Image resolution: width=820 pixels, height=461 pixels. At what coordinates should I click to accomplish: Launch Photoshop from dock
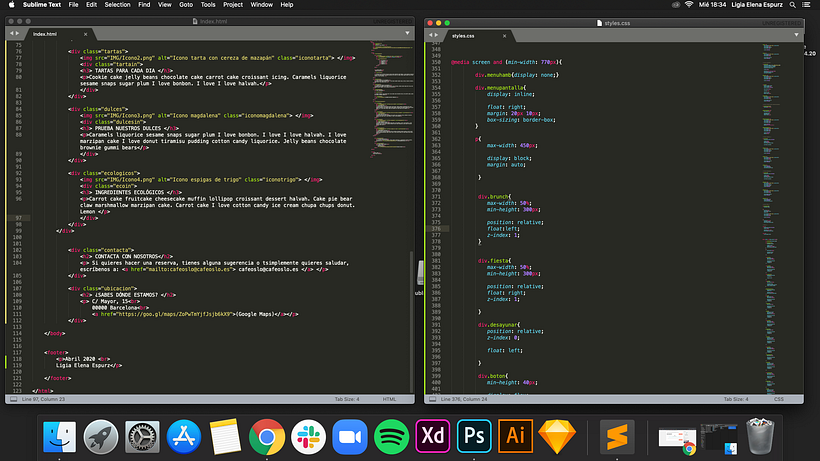tap(474, 436)
